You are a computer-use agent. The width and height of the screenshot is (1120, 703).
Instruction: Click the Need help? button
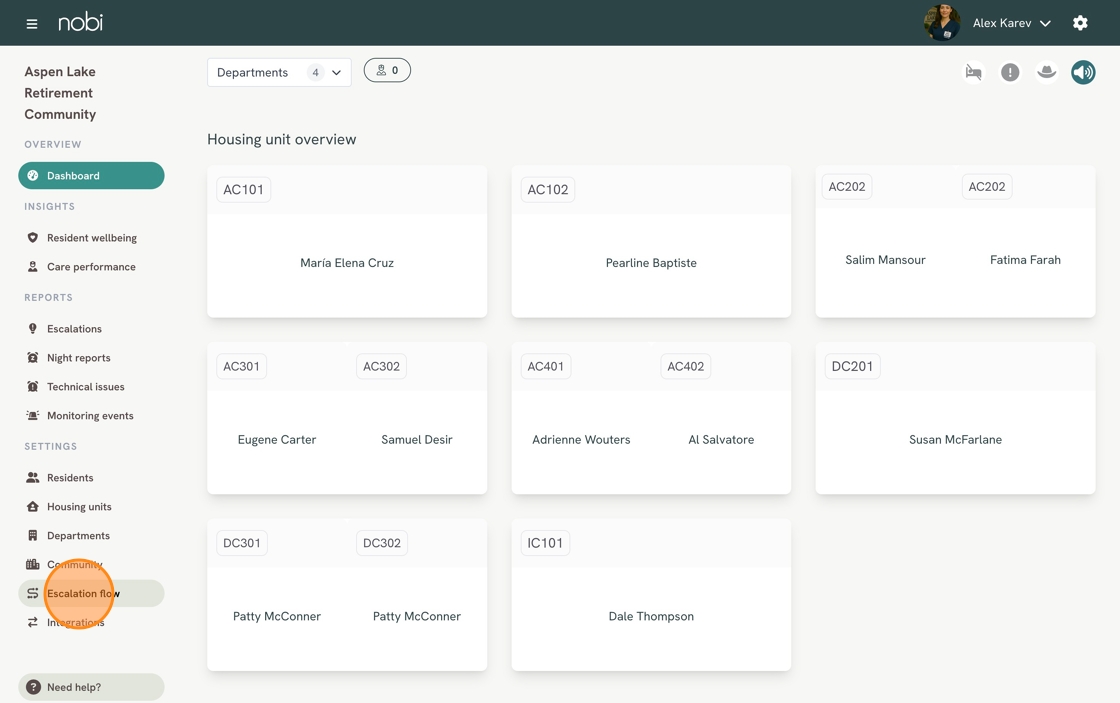coord(91,687)
